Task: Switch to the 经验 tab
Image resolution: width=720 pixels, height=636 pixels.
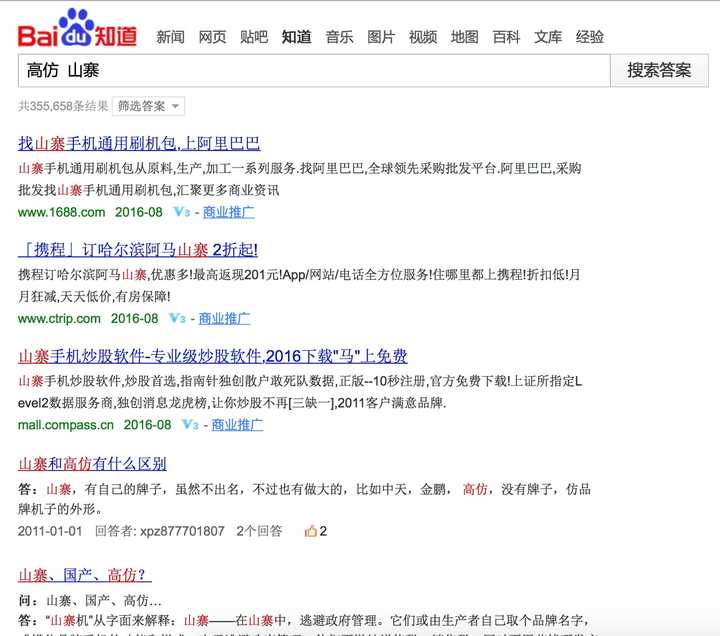Action: (590, 37)
